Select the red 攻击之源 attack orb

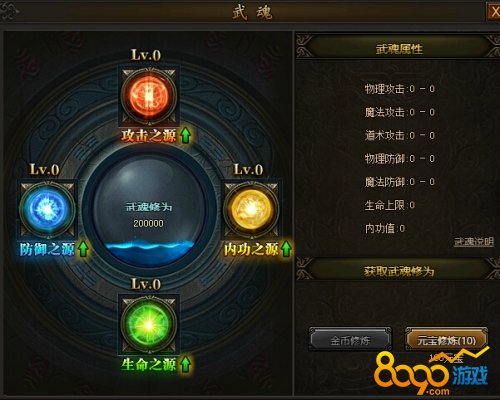149,95
